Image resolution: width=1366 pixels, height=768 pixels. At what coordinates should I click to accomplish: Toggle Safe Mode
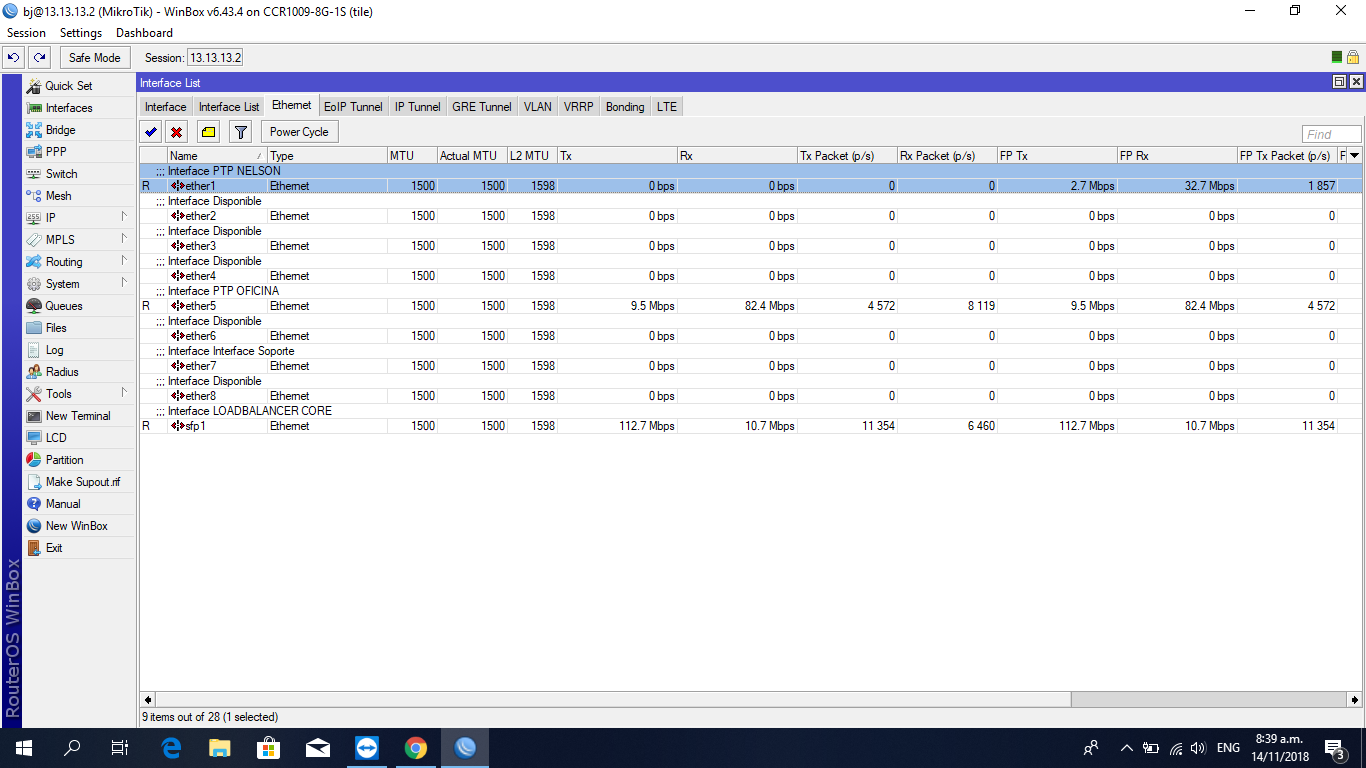point(94,58)
